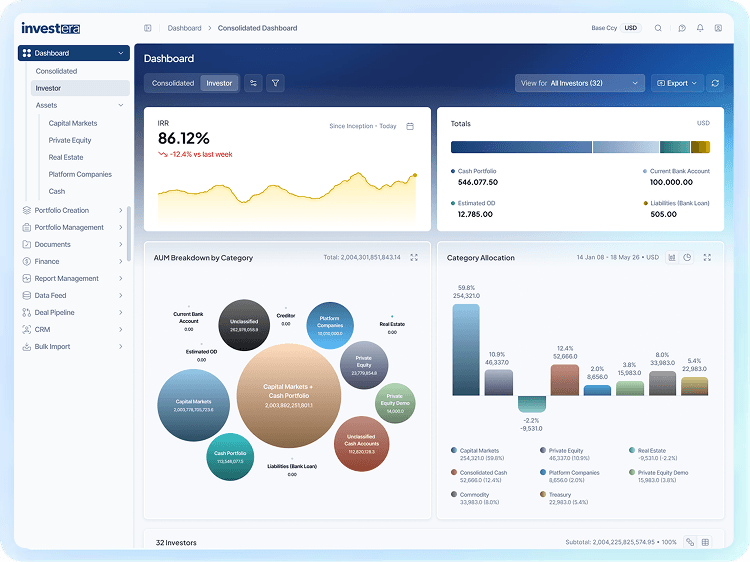Click the Capital Markets 59.8% bar
The height and width of the screenshot is (562, 750).
click(466, 350)
